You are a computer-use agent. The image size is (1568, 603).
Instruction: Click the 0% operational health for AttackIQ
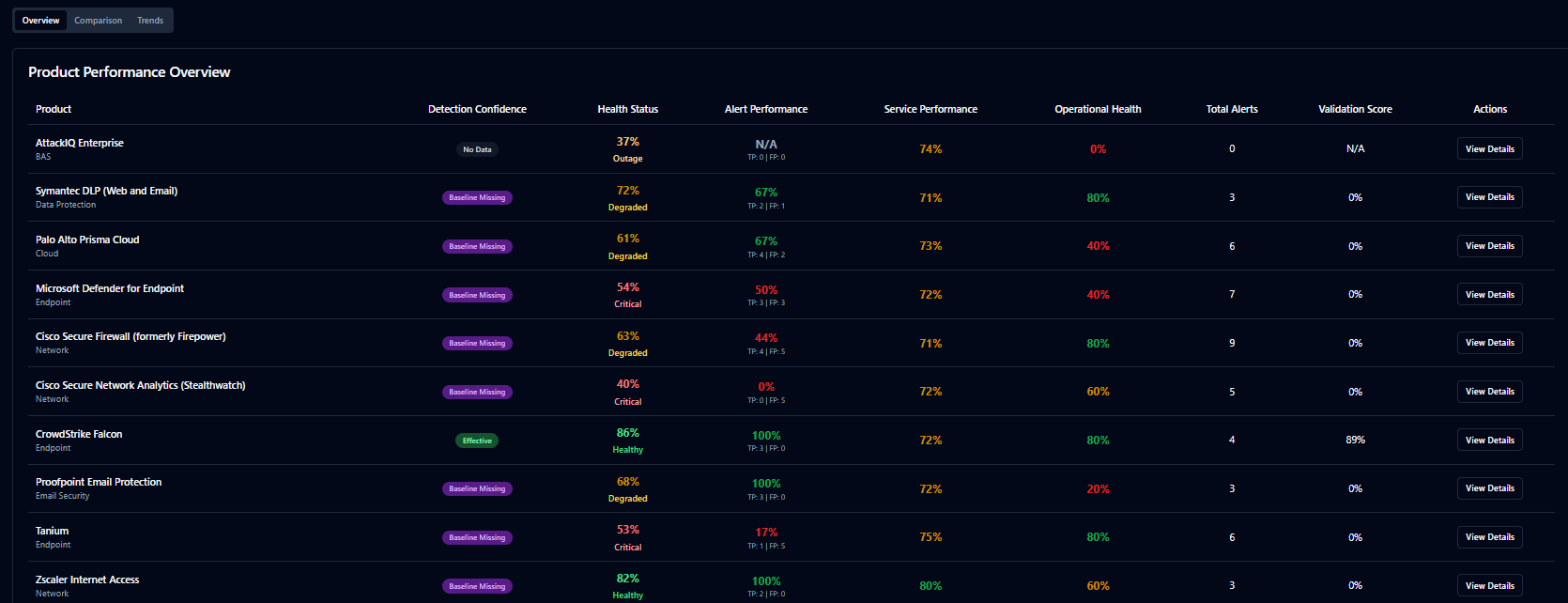tap(1098, 149)
